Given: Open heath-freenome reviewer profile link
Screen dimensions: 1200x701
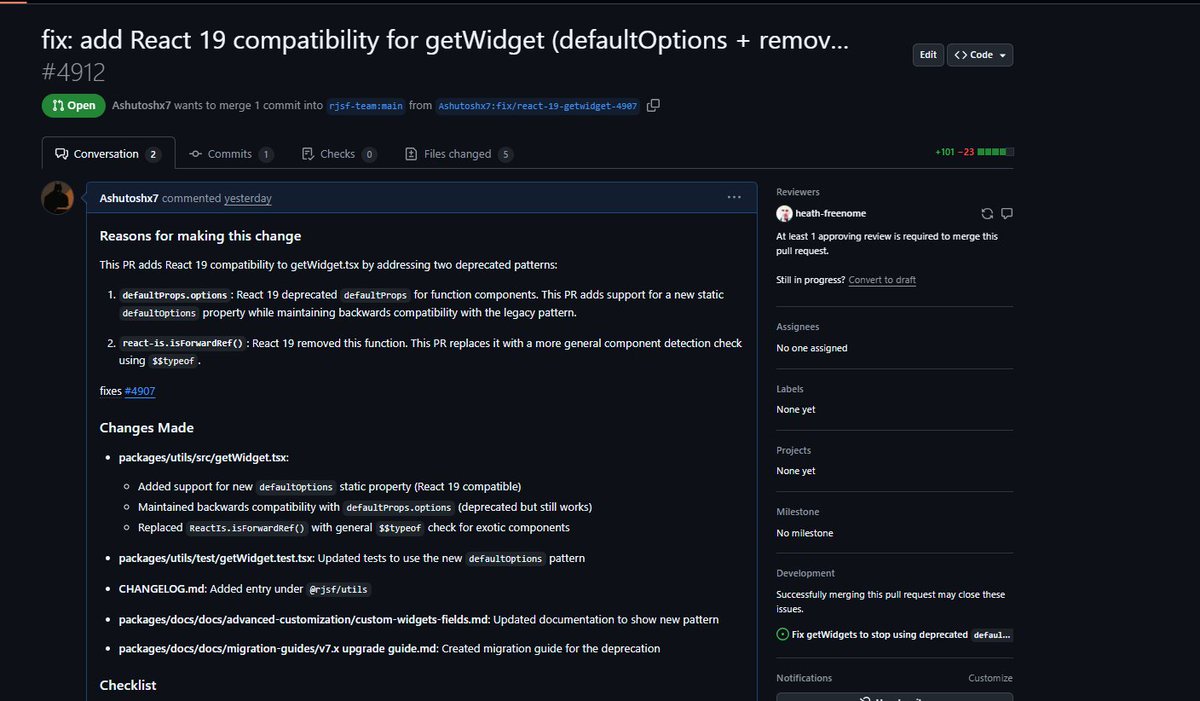Looking at the screenshot, I should pyautogui.click(x=832, y=213).
